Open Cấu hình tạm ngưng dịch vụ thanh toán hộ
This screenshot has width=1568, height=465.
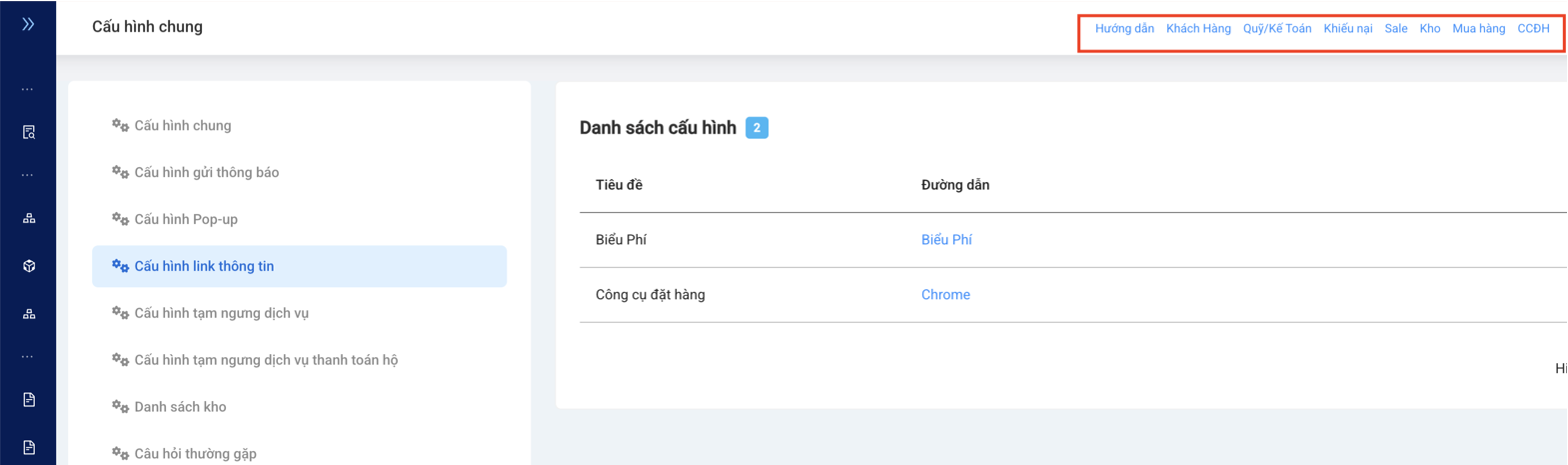point(266,360)
